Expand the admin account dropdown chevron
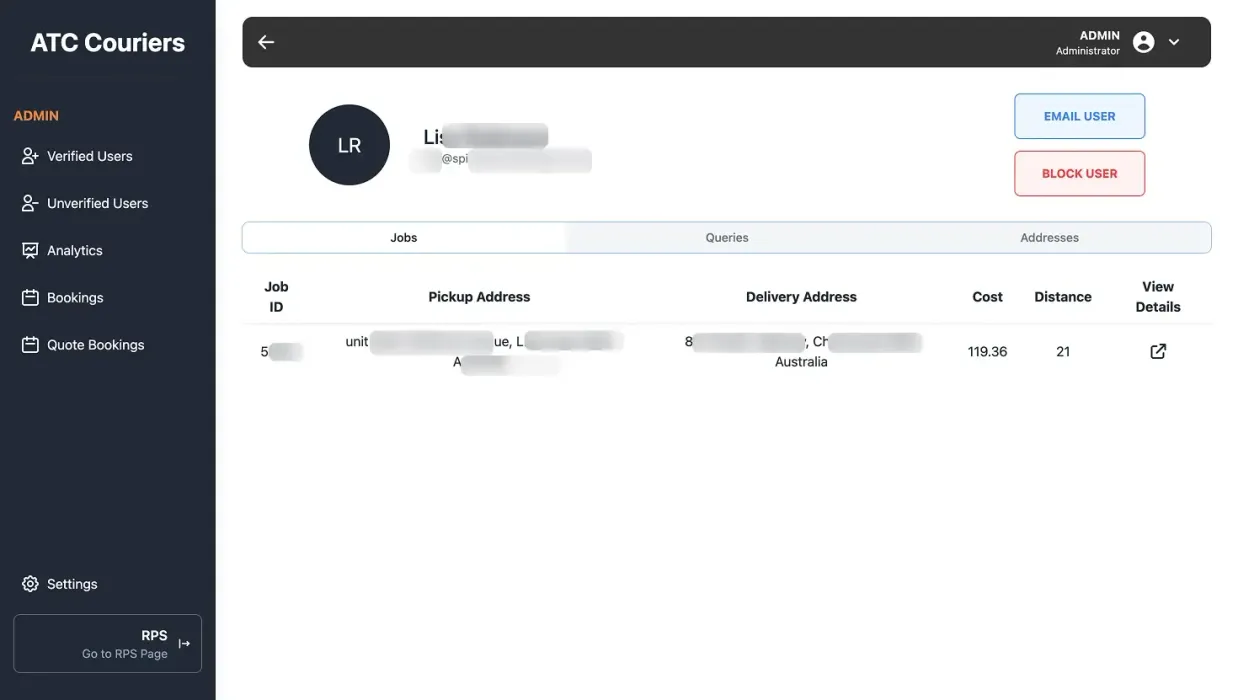1238x700 pixels. point(1174,42)
